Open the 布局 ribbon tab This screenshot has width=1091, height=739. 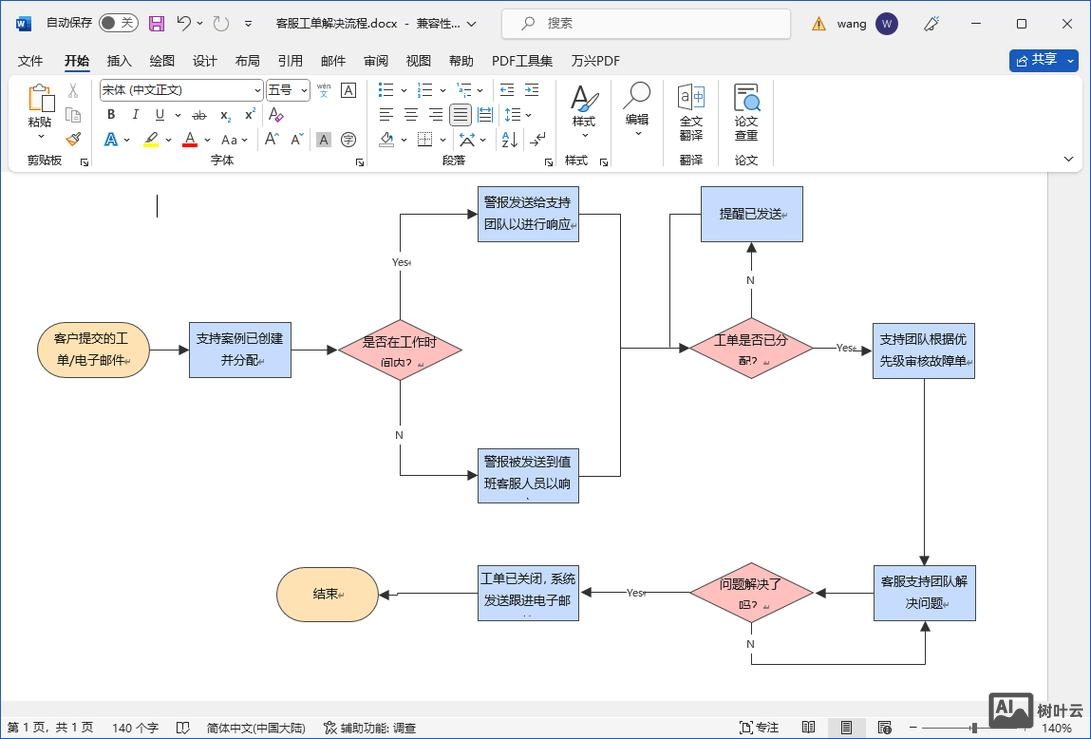[x=247, y=61]
